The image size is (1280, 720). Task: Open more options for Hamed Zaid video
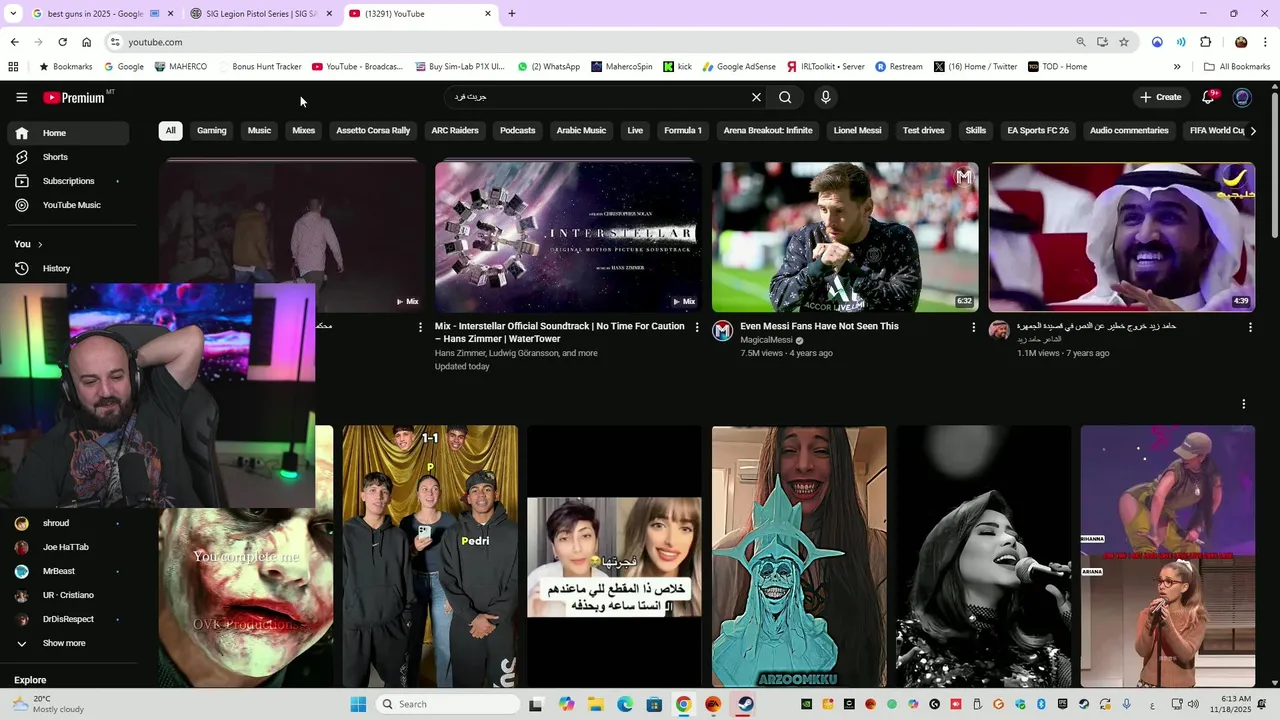(x=1250, y=327)
